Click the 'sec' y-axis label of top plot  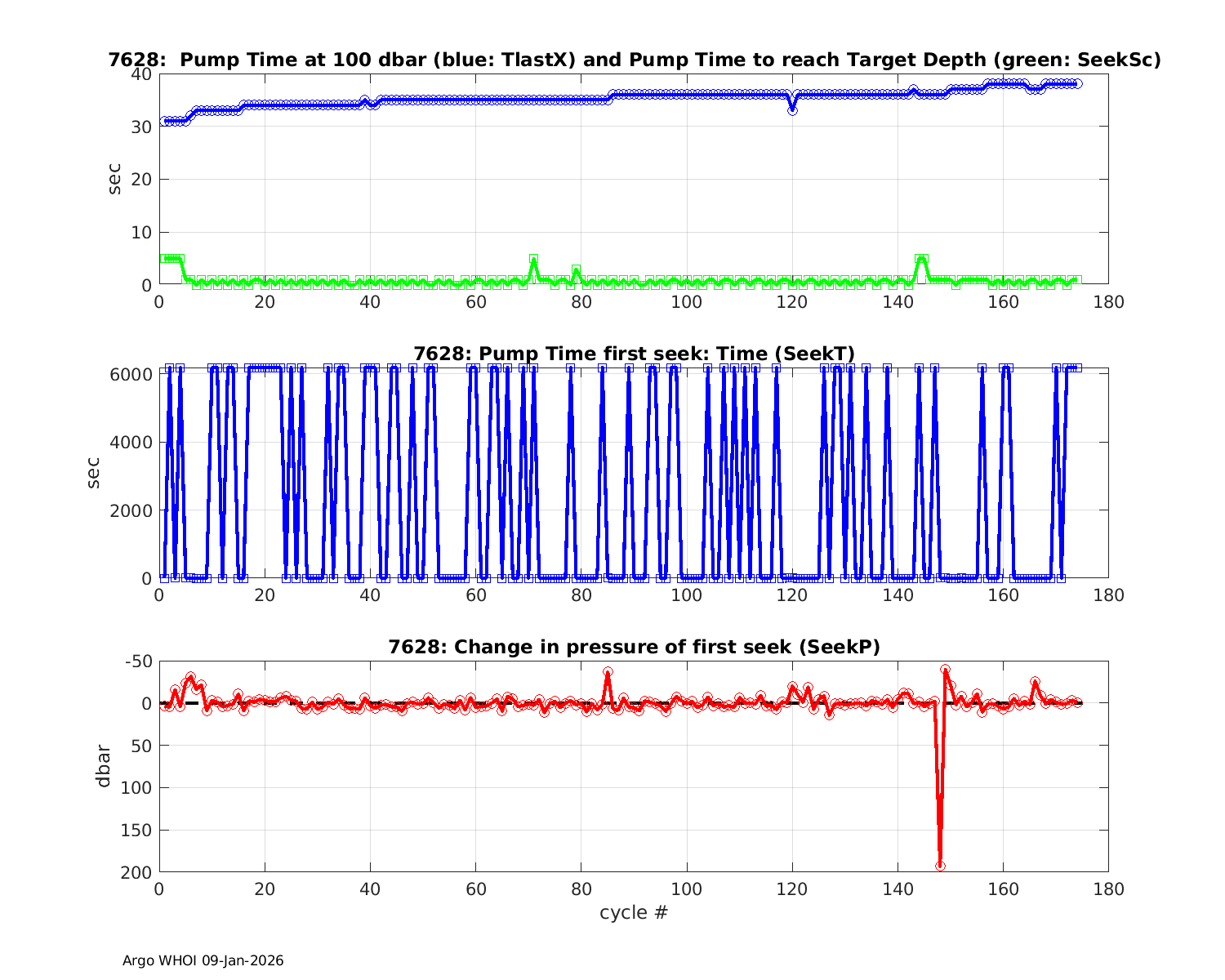click(x=114, y=179)
